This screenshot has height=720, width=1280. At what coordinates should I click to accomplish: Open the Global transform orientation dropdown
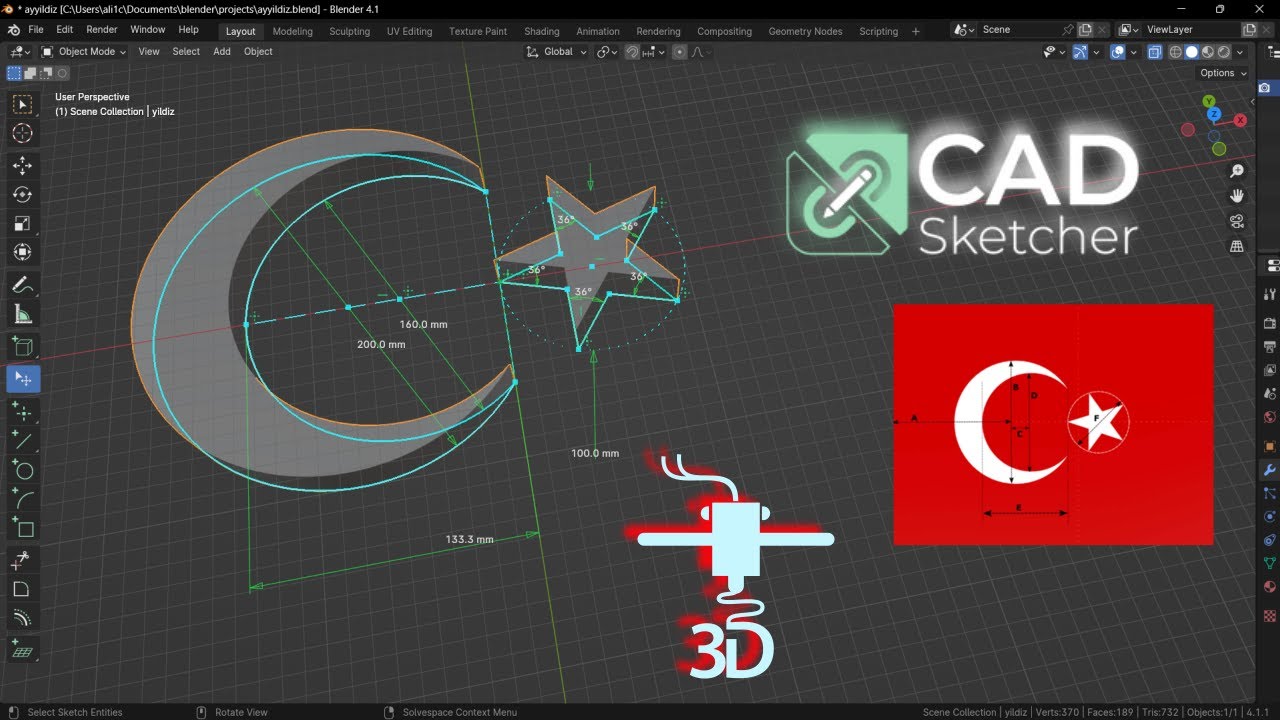pyautogui.click(x=557, y=51)
